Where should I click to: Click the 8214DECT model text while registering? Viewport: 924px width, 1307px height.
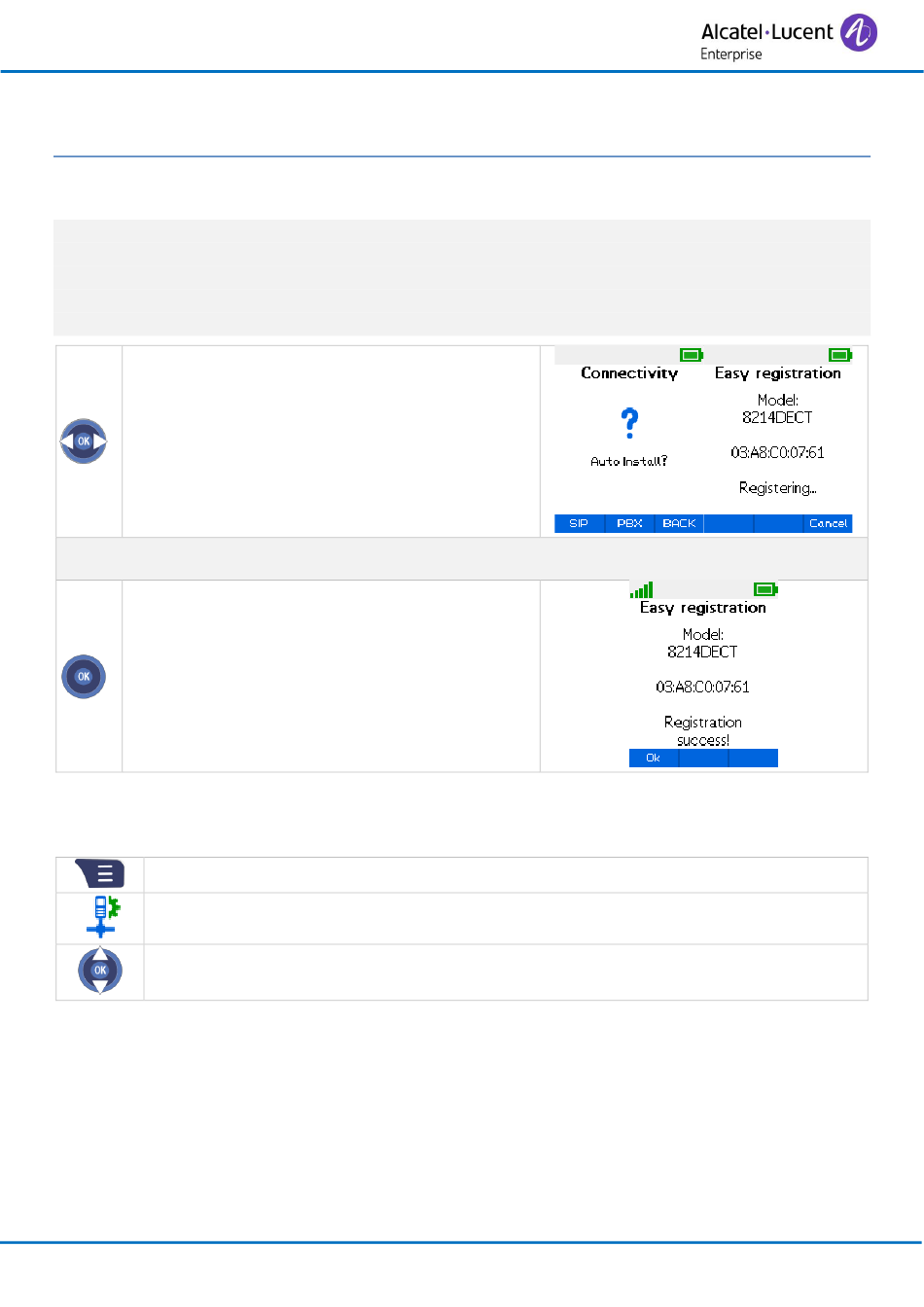[x=777, y=417]
